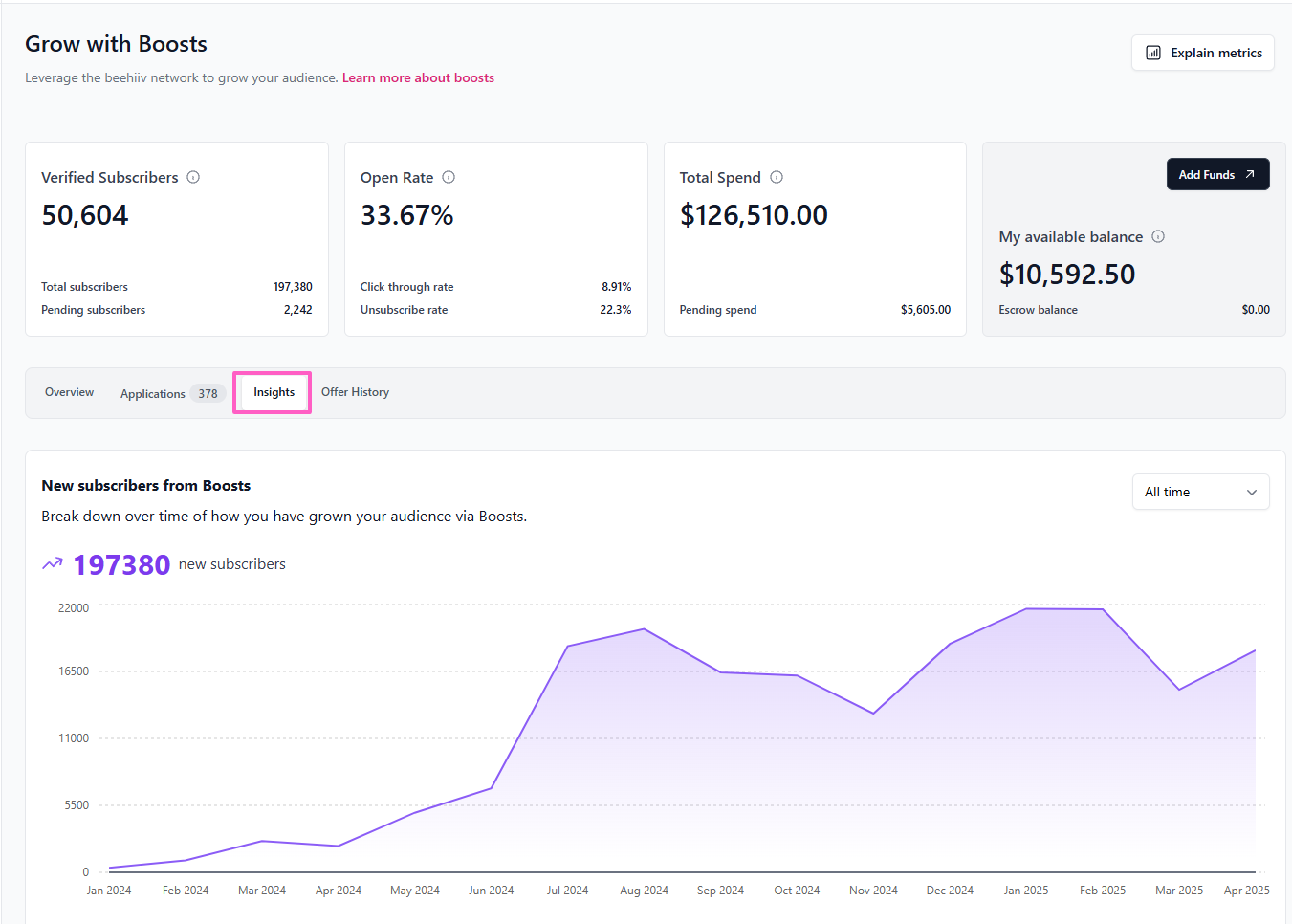Open the Applications tab
Screen dimensions: 1292x924
[x=153, y=393]
